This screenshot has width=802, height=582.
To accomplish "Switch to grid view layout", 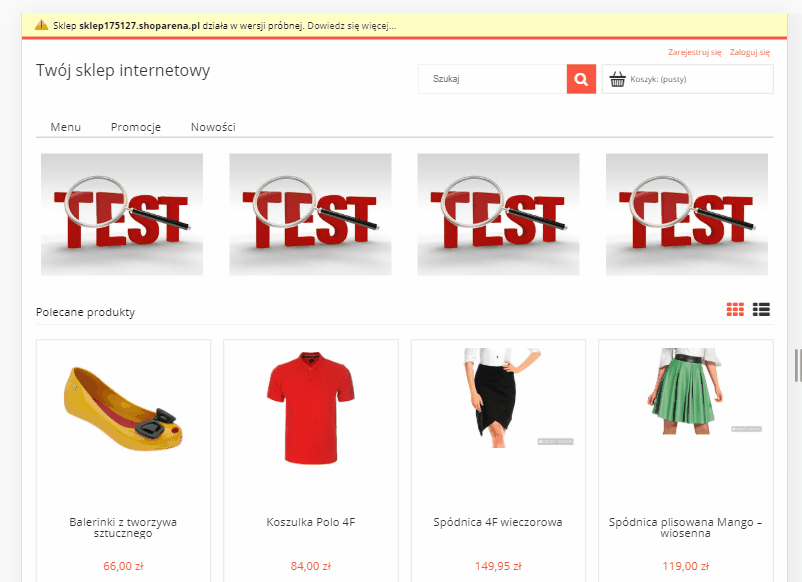I will pyautogui.click(x=735, y=310).
